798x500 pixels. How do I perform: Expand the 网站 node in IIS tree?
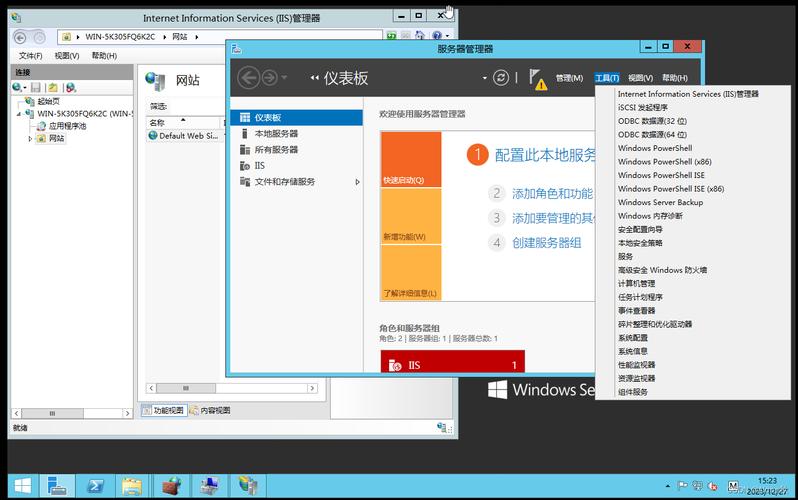pyautogui.click(x=30, y=138)
